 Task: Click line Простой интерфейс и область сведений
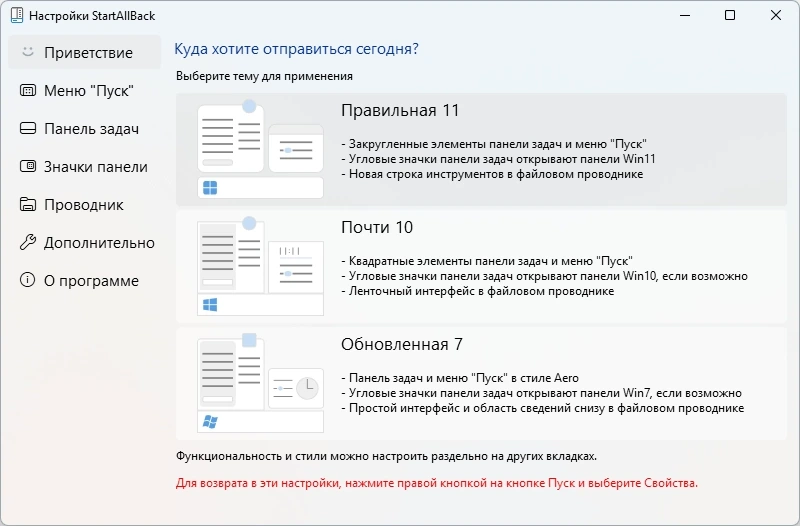tap(542, 408)
